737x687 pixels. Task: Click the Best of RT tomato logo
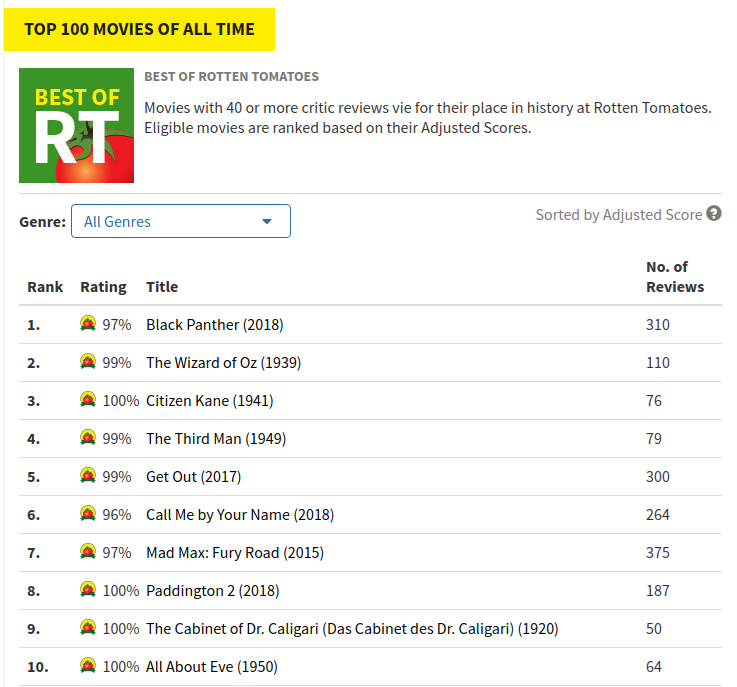76,125
